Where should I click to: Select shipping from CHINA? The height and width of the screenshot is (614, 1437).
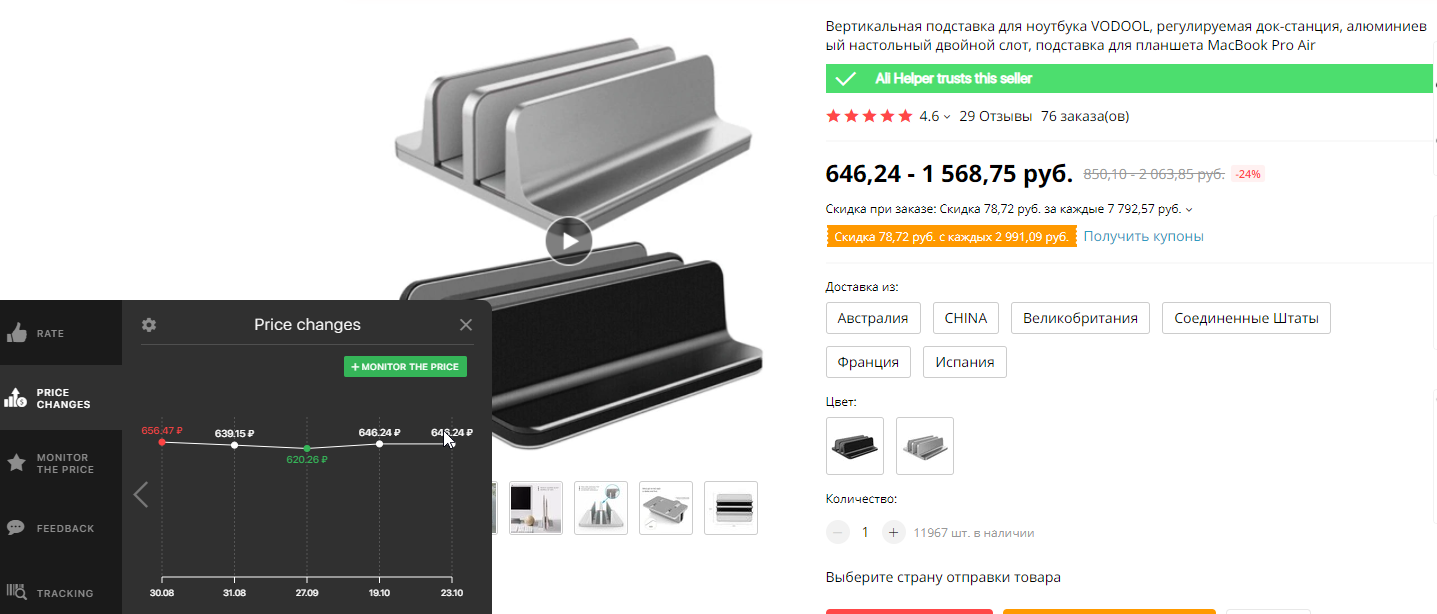point(966,318)
